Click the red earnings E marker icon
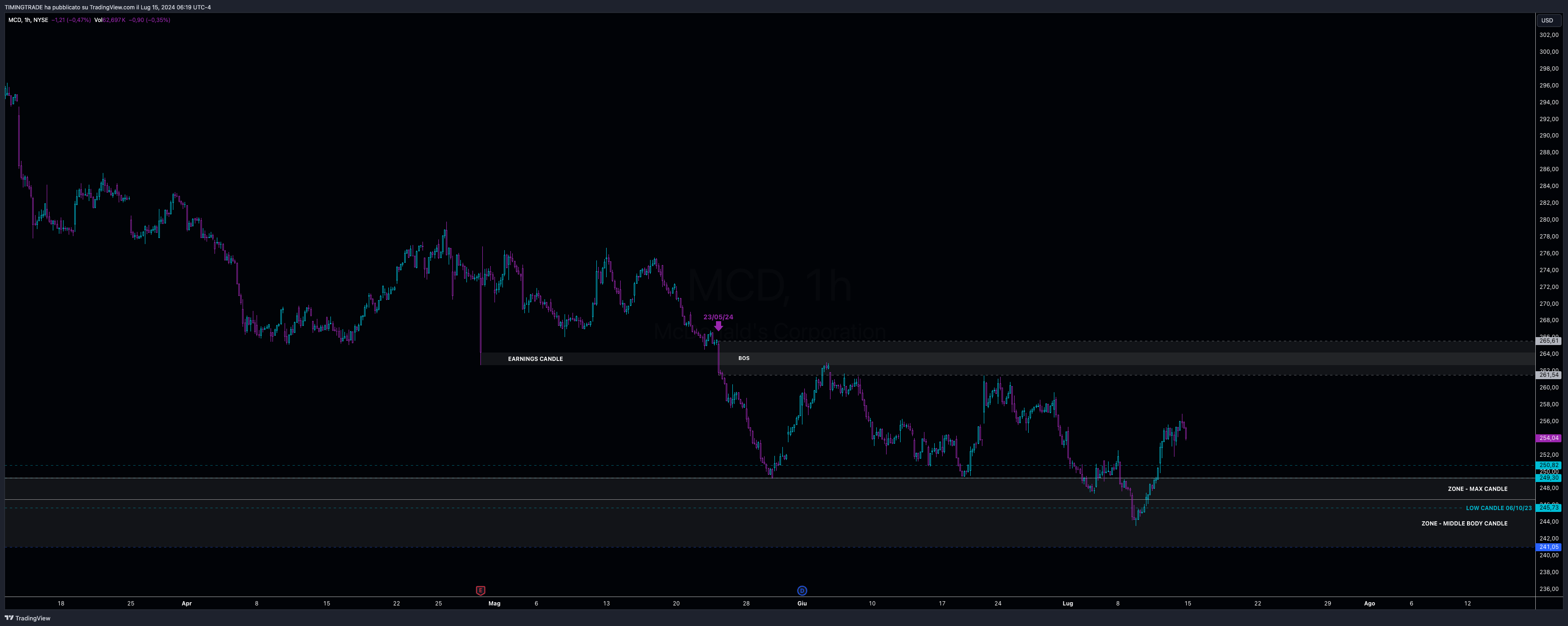Viewport: 1568px width, 626px height. coord(480,590)
